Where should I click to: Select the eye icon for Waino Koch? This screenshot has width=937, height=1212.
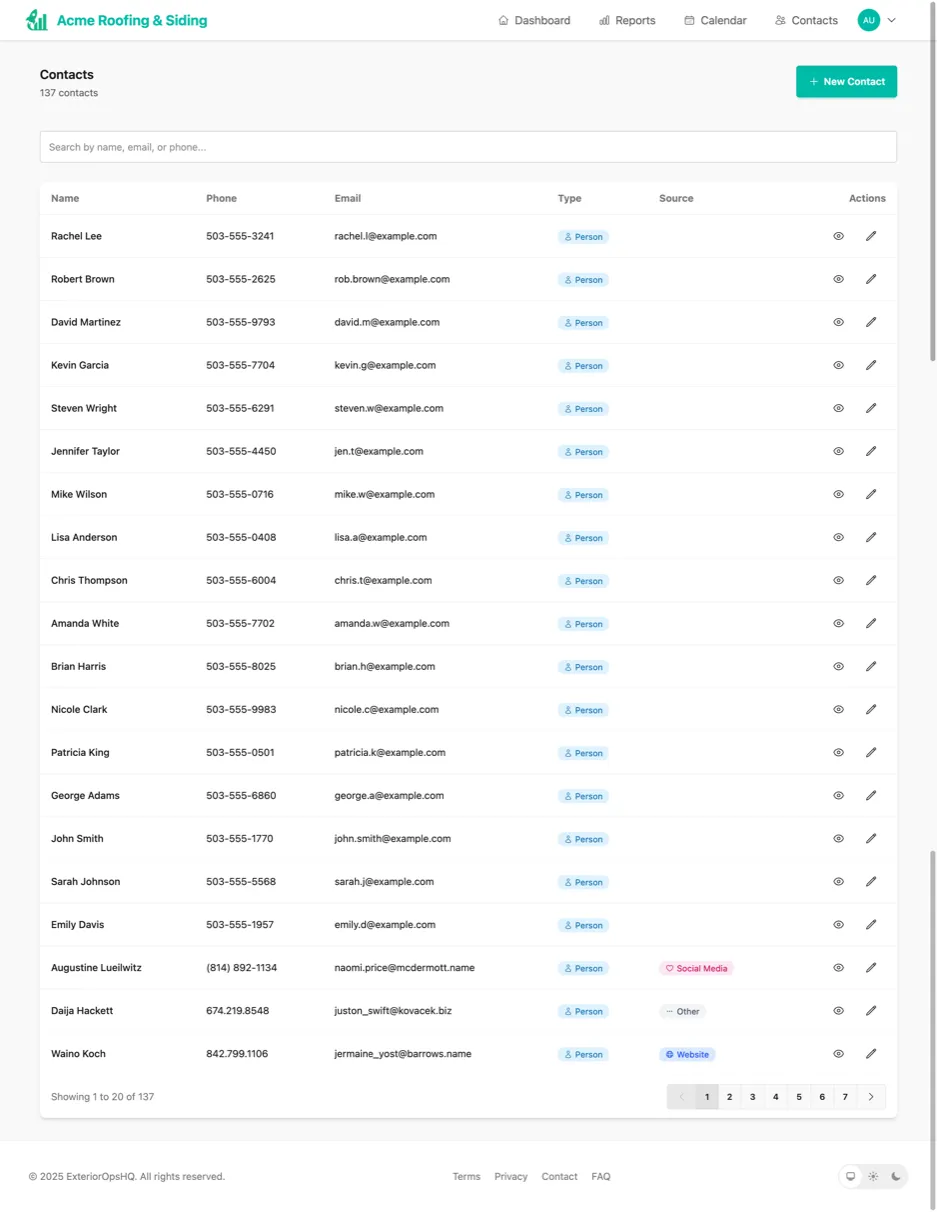tap(838, 1053)
